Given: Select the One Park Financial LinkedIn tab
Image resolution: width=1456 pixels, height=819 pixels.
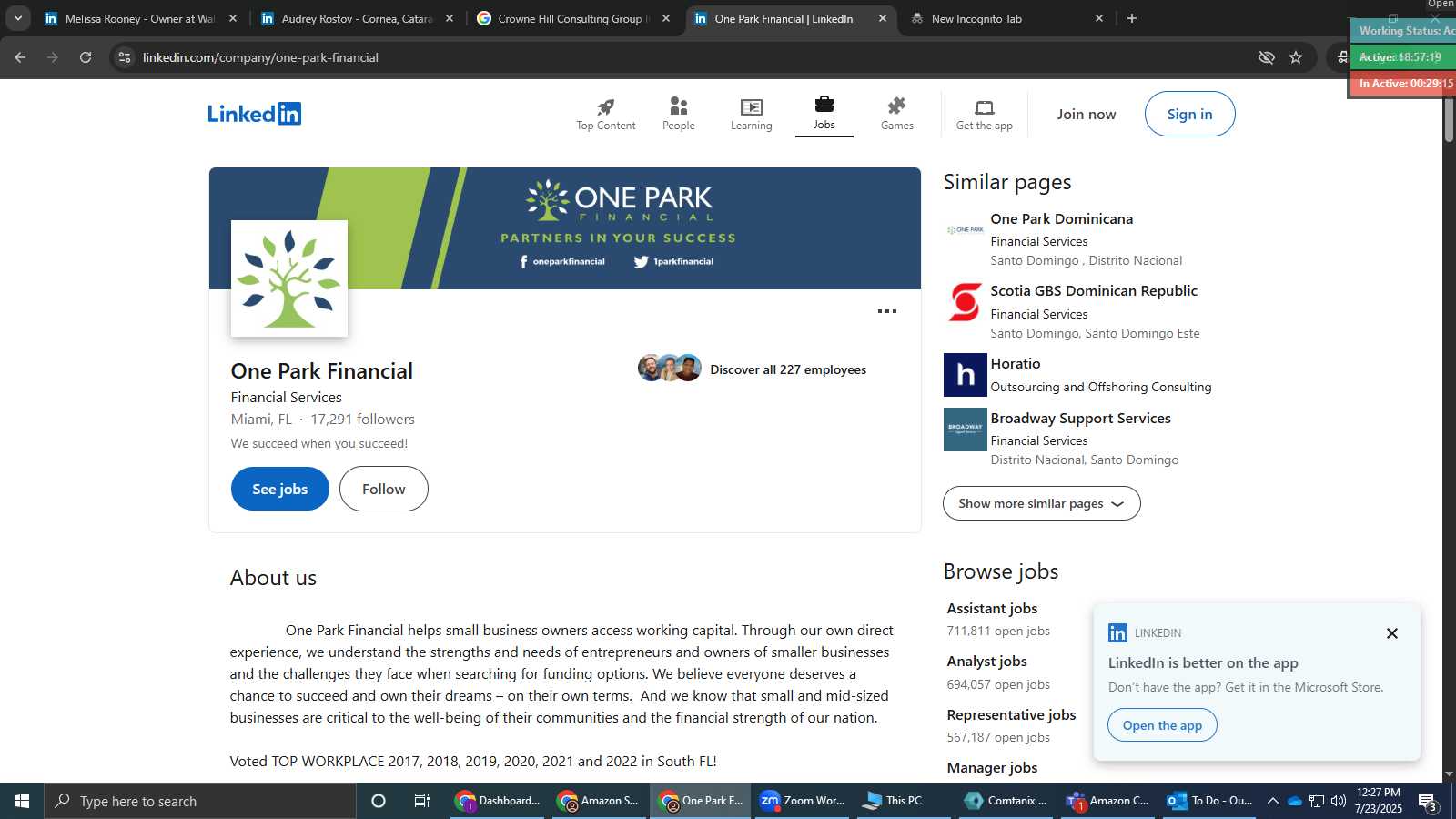Looking at the screenshot, I should pyautogui.click(x=790, y=18).
